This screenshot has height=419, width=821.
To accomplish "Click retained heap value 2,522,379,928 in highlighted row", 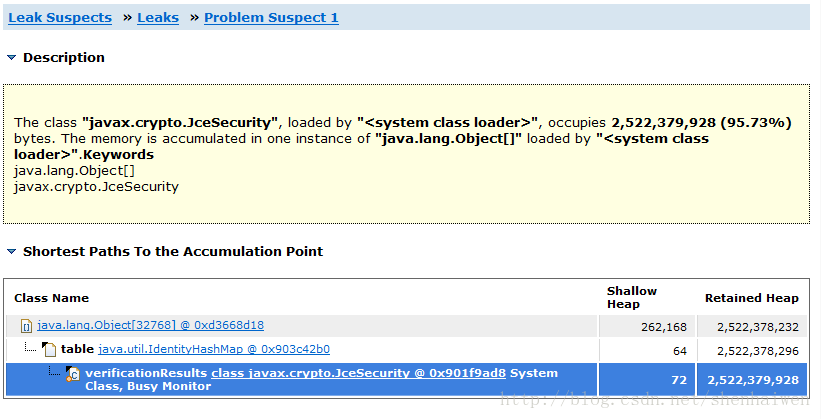I will point(753,380).
